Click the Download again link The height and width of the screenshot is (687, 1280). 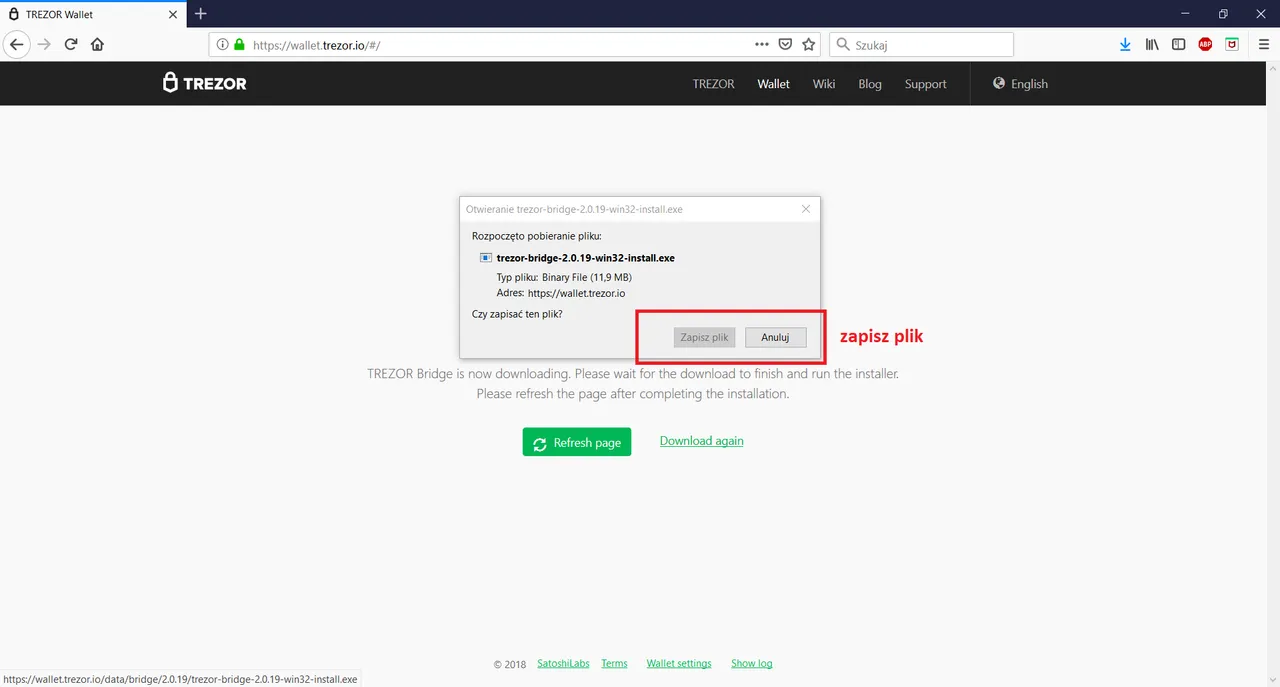pyautogui.click(x=701, y=441)
